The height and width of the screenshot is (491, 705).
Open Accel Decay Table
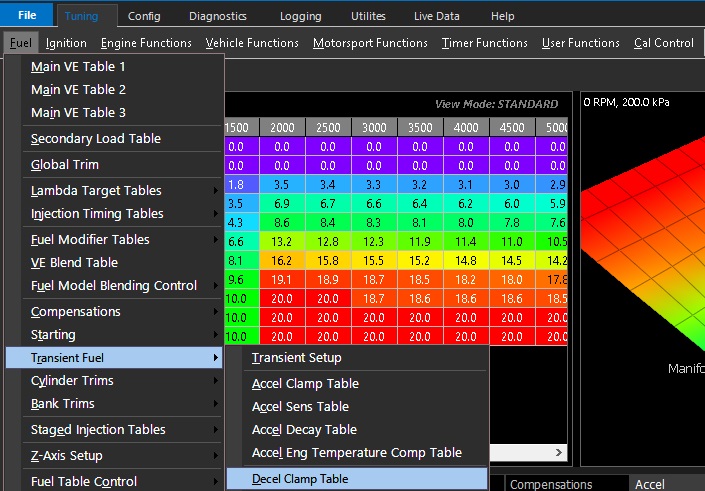357,429
